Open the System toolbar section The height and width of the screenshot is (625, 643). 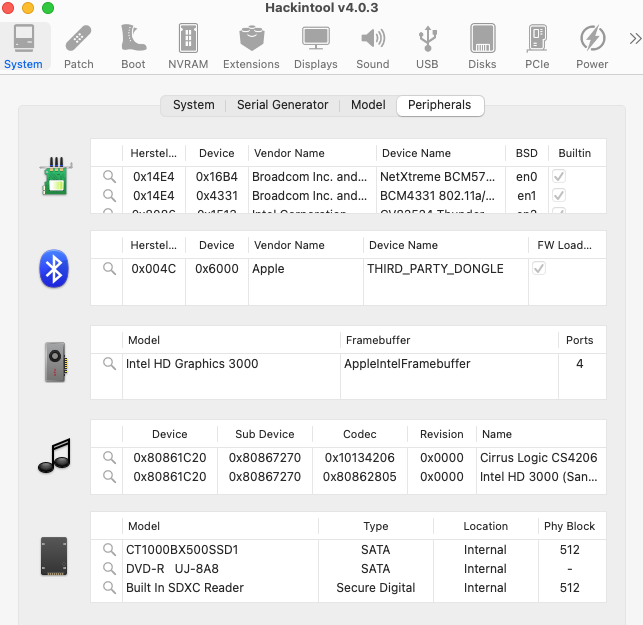(x=24, y=46)
